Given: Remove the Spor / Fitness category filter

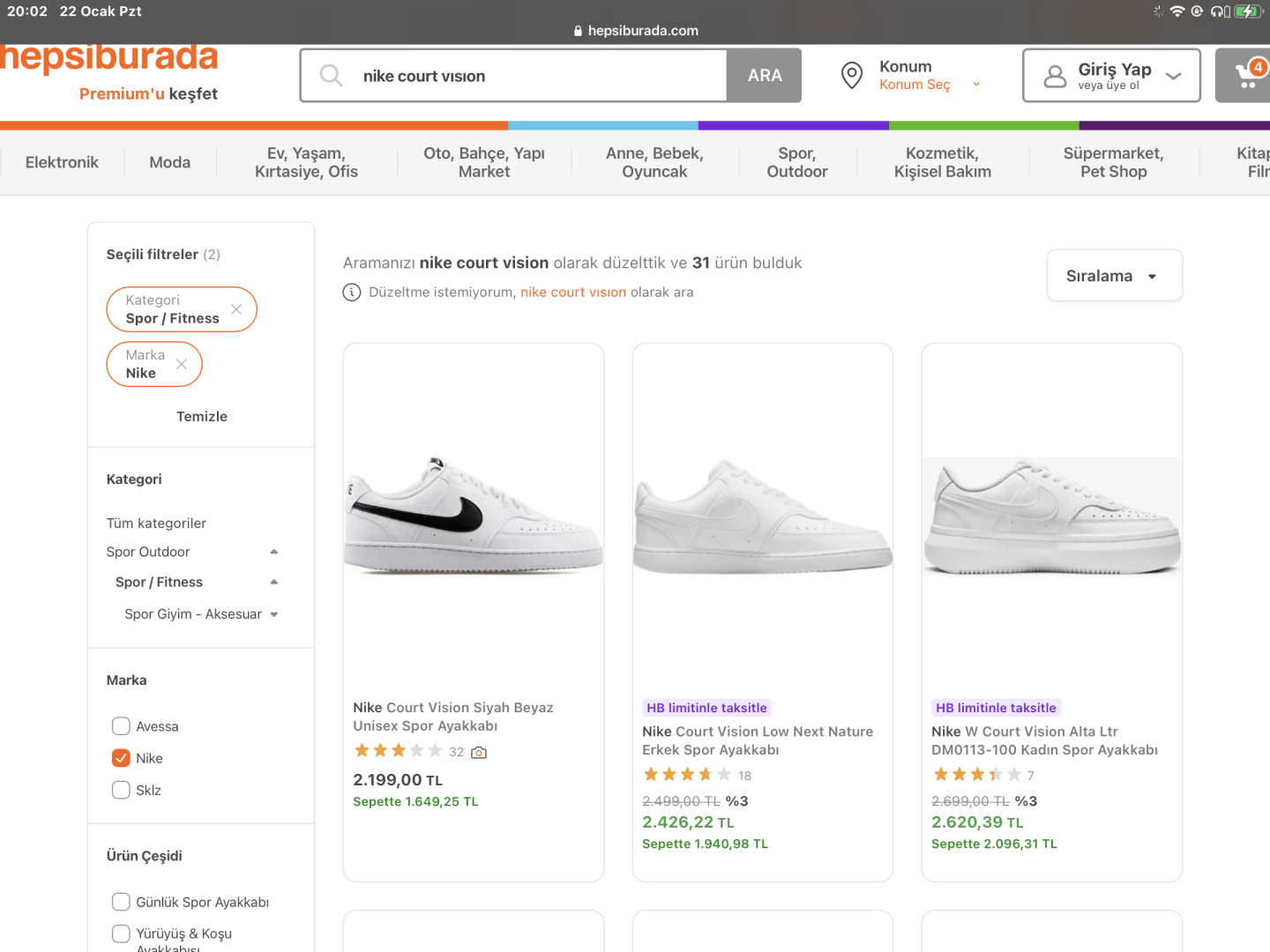Looking at the screenshot, I should [236, 309].
